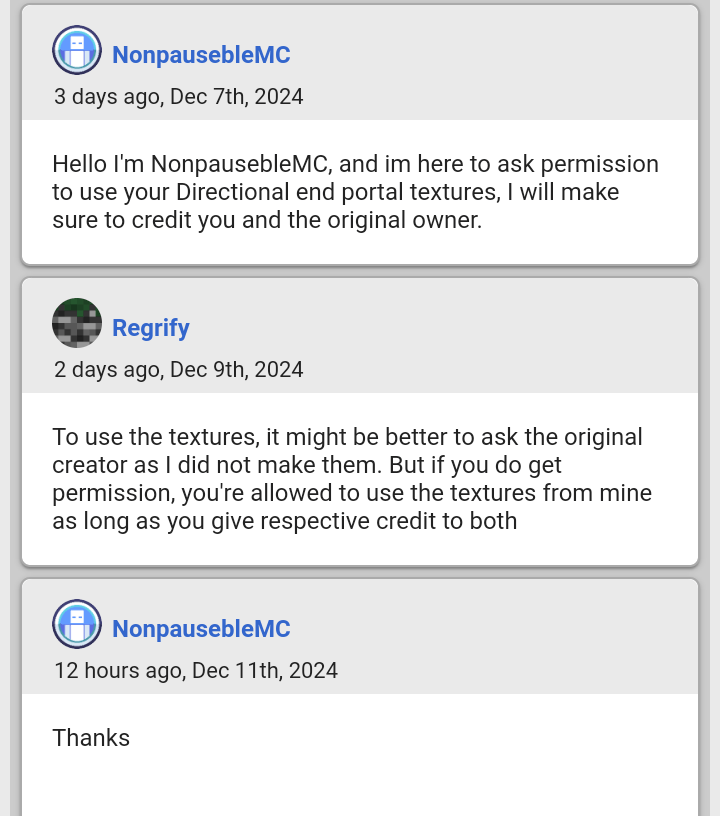Click the 'Hello I'm NonpausebleMC' message text
Image resolution: width=720 pixels, height=816 pixels.
pos(356,192)
